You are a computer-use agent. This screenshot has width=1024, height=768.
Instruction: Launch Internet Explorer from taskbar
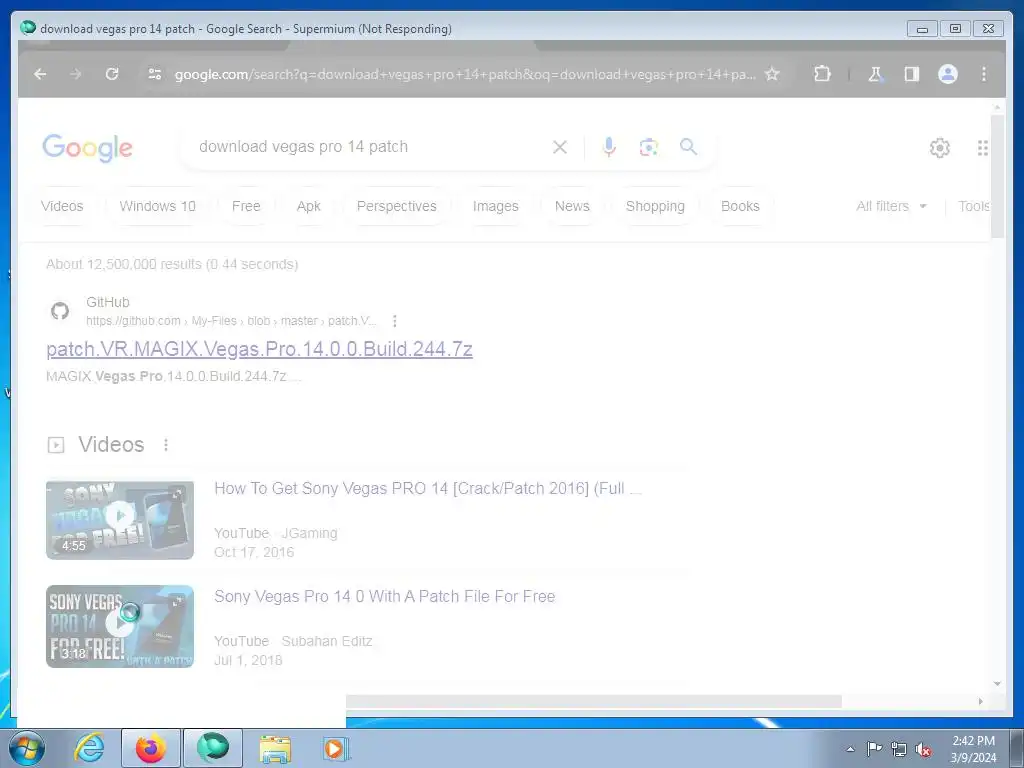point(89,748)
